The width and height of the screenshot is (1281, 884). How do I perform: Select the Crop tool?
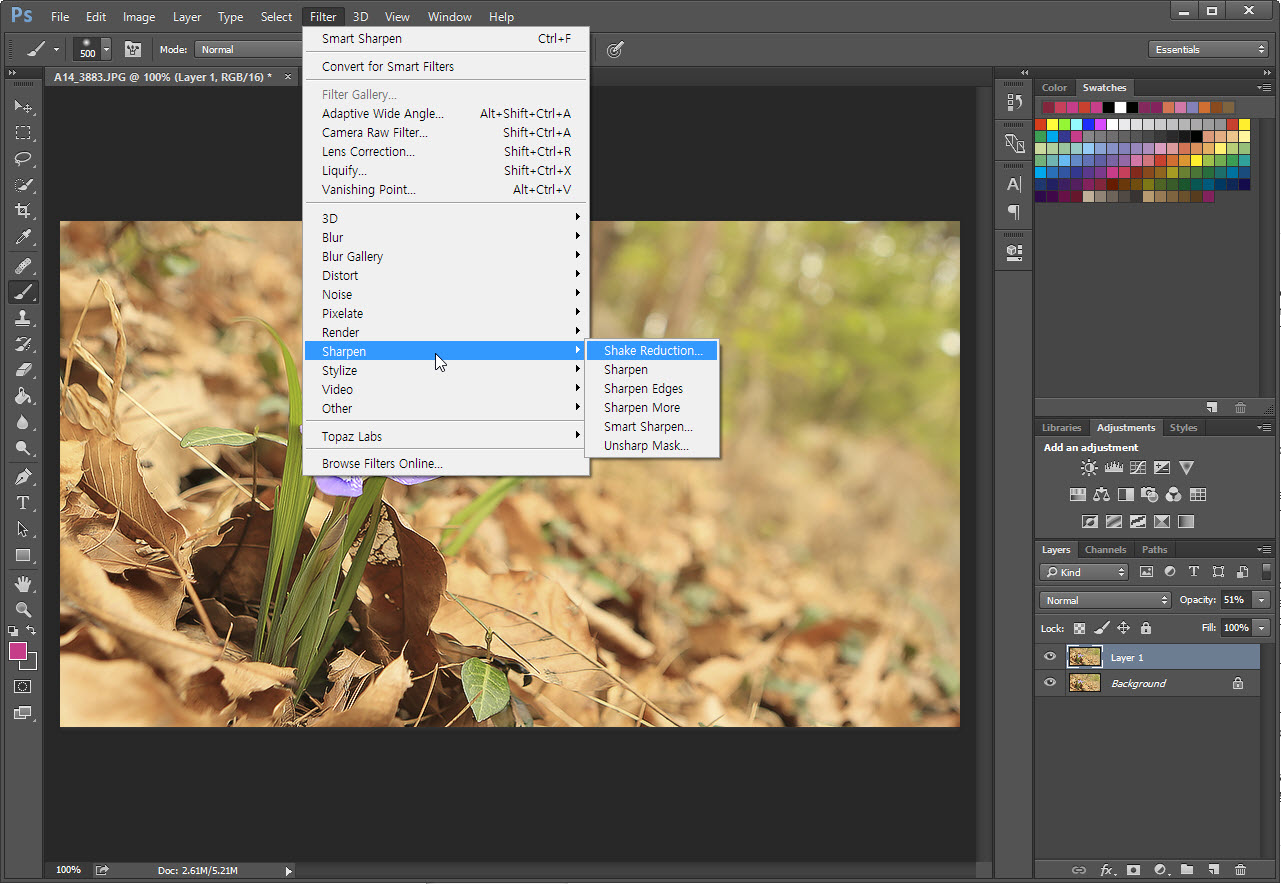(x=23, y=211)
